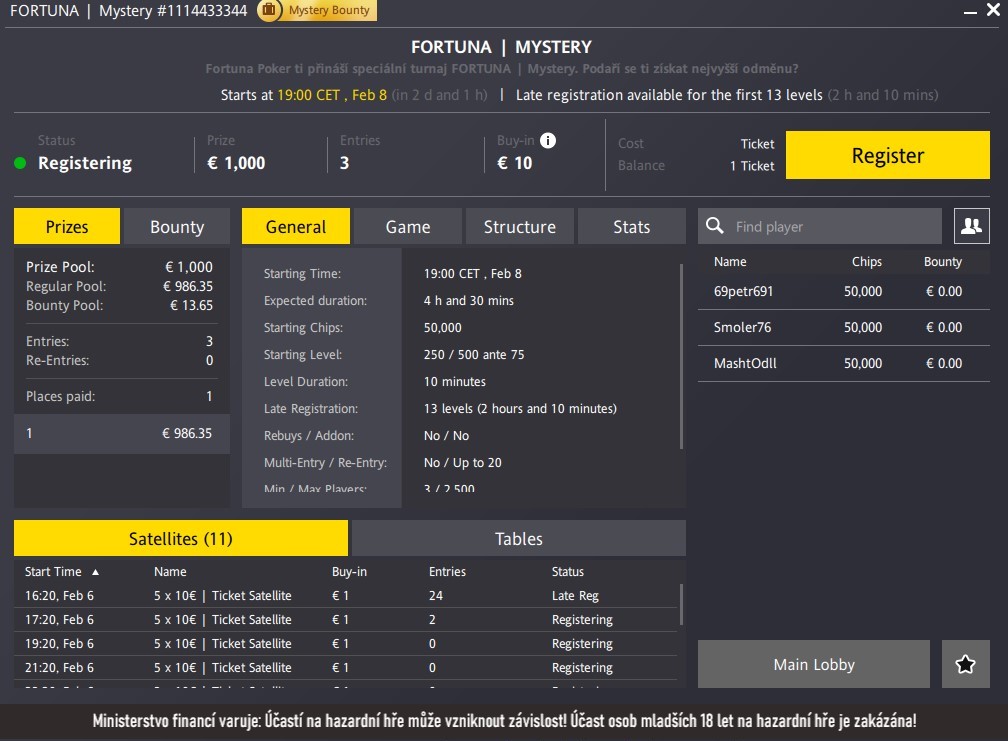The image size is (1008, 741).
Task: Click the Late Reg status text
Action: (x=575, y=596)
